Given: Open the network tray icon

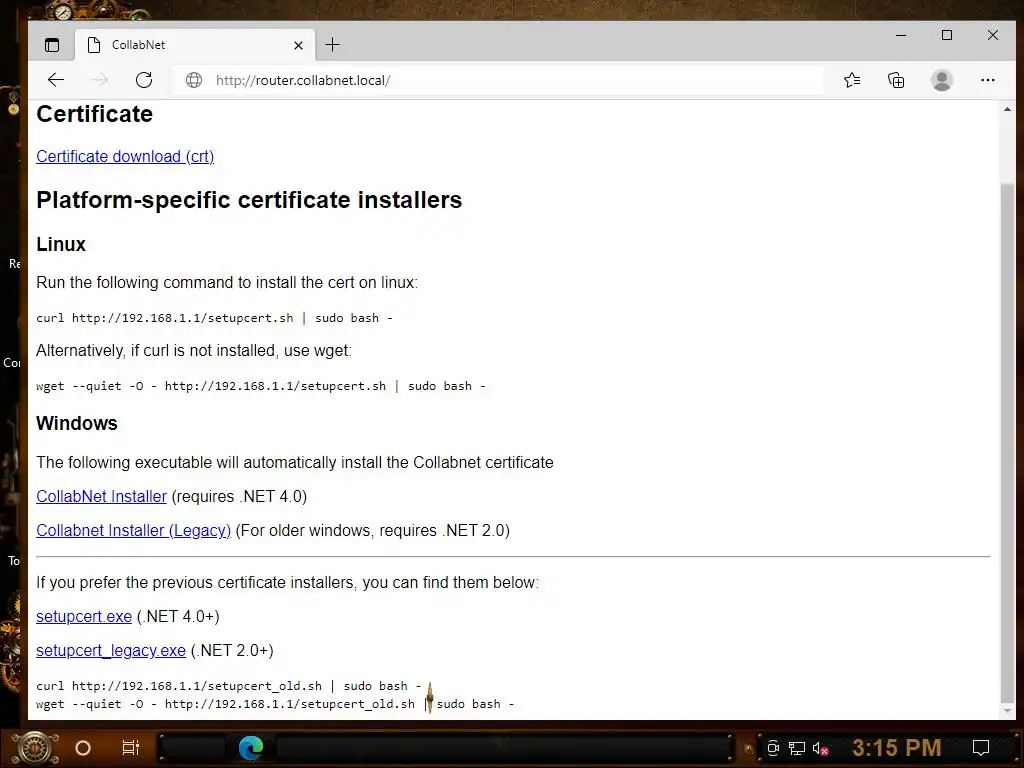Looking at the screenshot, I should pyautogui.click(x=797, y=748).
